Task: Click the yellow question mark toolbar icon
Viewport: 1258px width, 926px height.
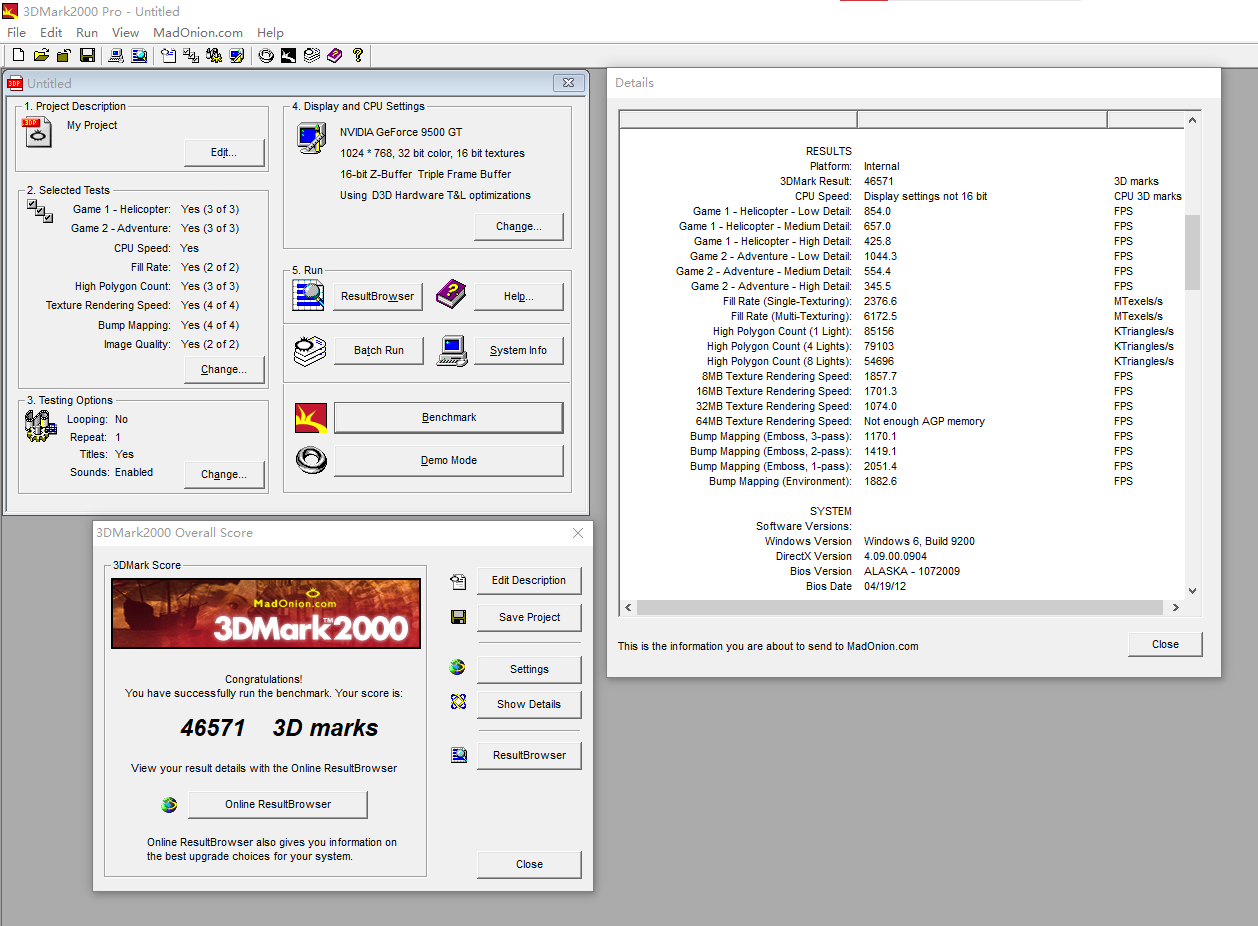Action: click(x=357, y=56)
